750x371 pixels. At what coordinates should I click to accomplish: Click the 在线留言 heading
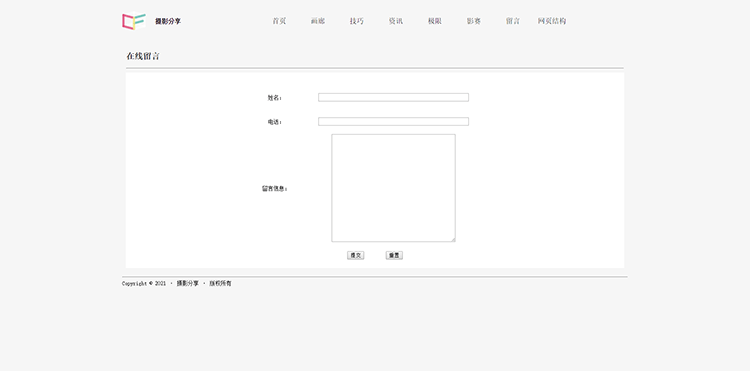[x=143, y=56]
